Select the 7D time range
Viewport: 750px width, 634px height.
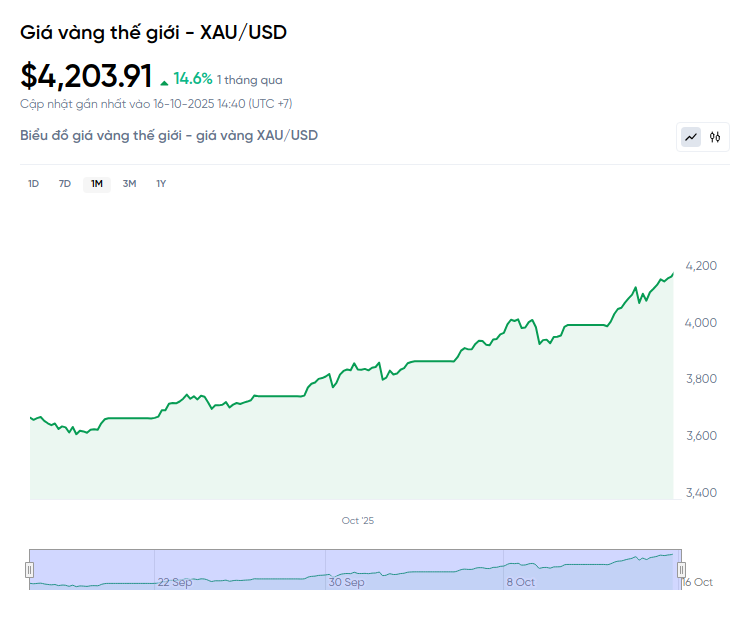(65, 183)
